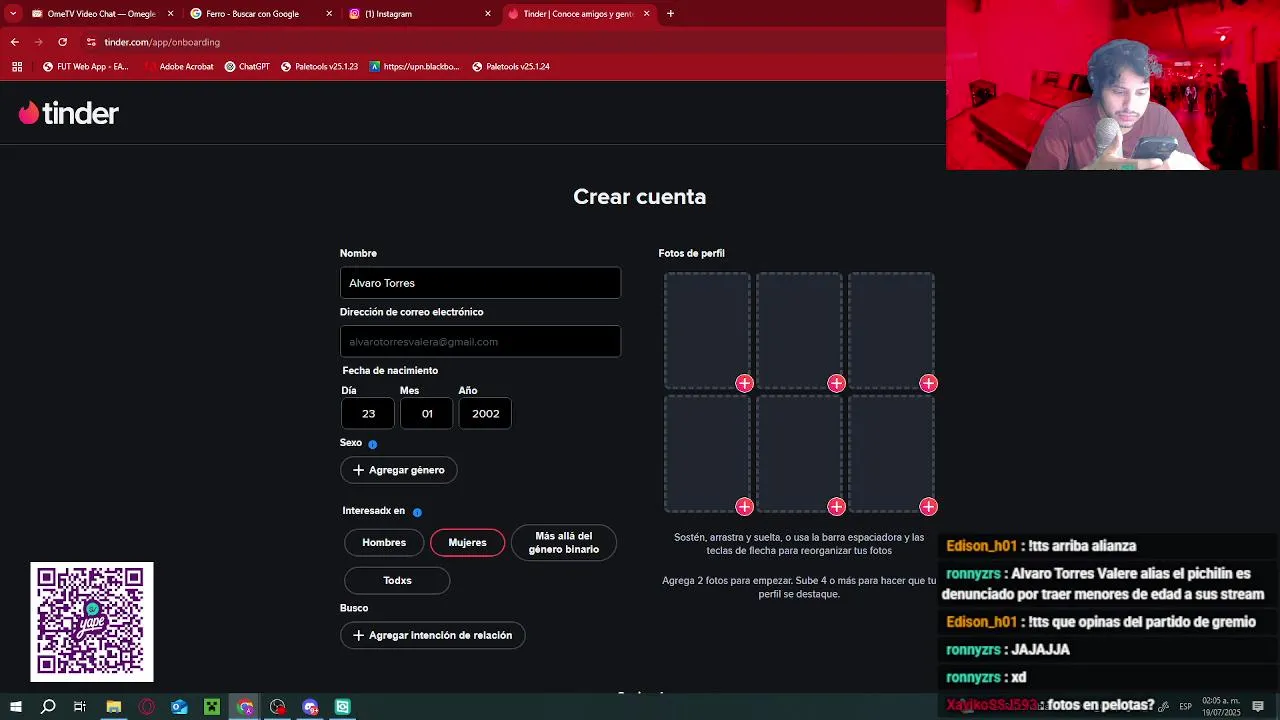Open FUT Web App bookmark

[x=86, y=67]
